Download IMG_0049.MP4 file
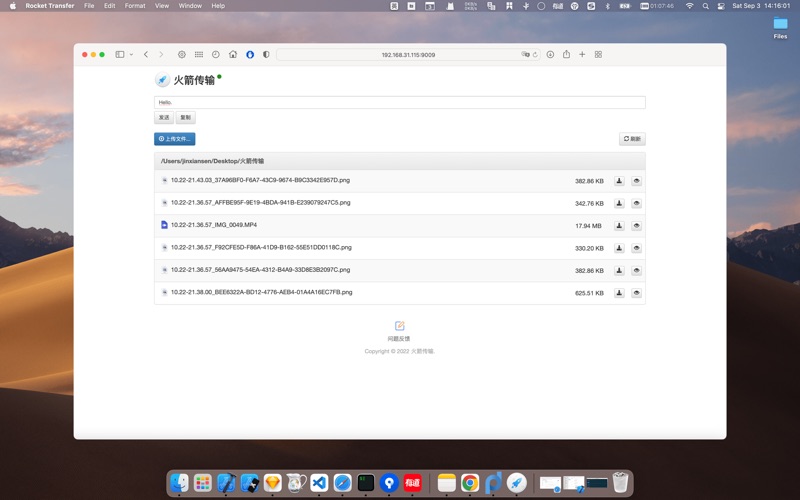Image resolution: width=800 pixels, height=500 pixels. coord(619,226)
